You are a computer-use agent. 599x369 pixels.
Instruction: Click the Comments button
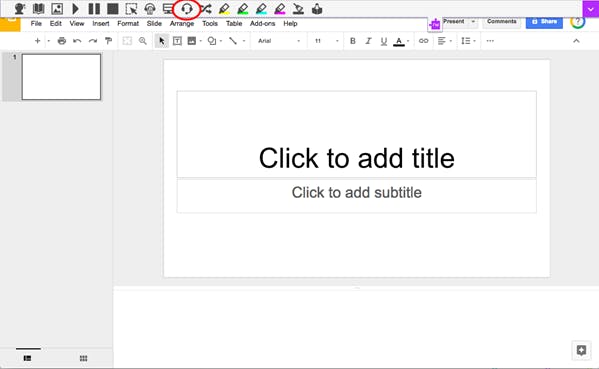point(502,21)
